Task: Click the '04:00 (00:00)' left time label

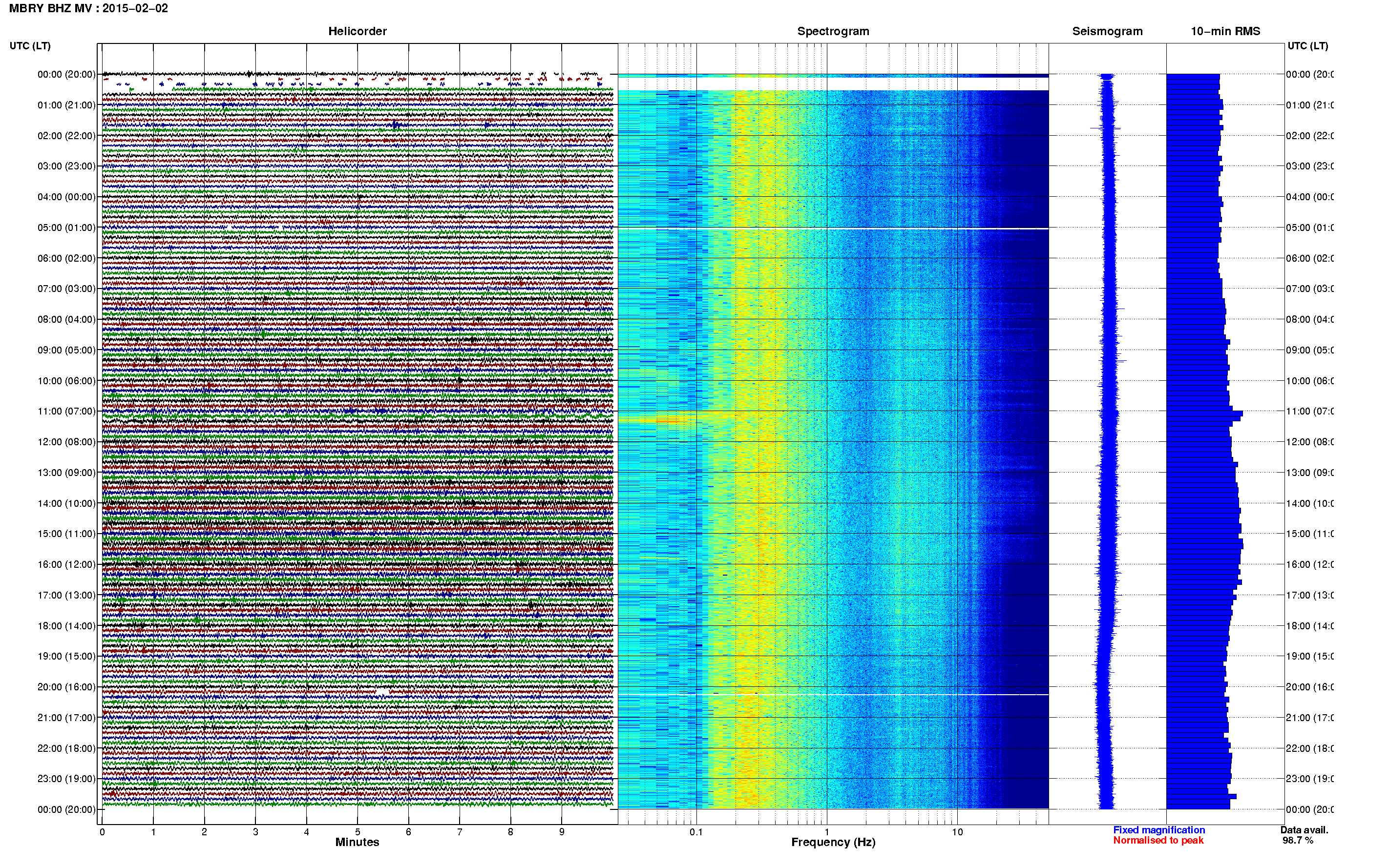Action: (66, 197)
